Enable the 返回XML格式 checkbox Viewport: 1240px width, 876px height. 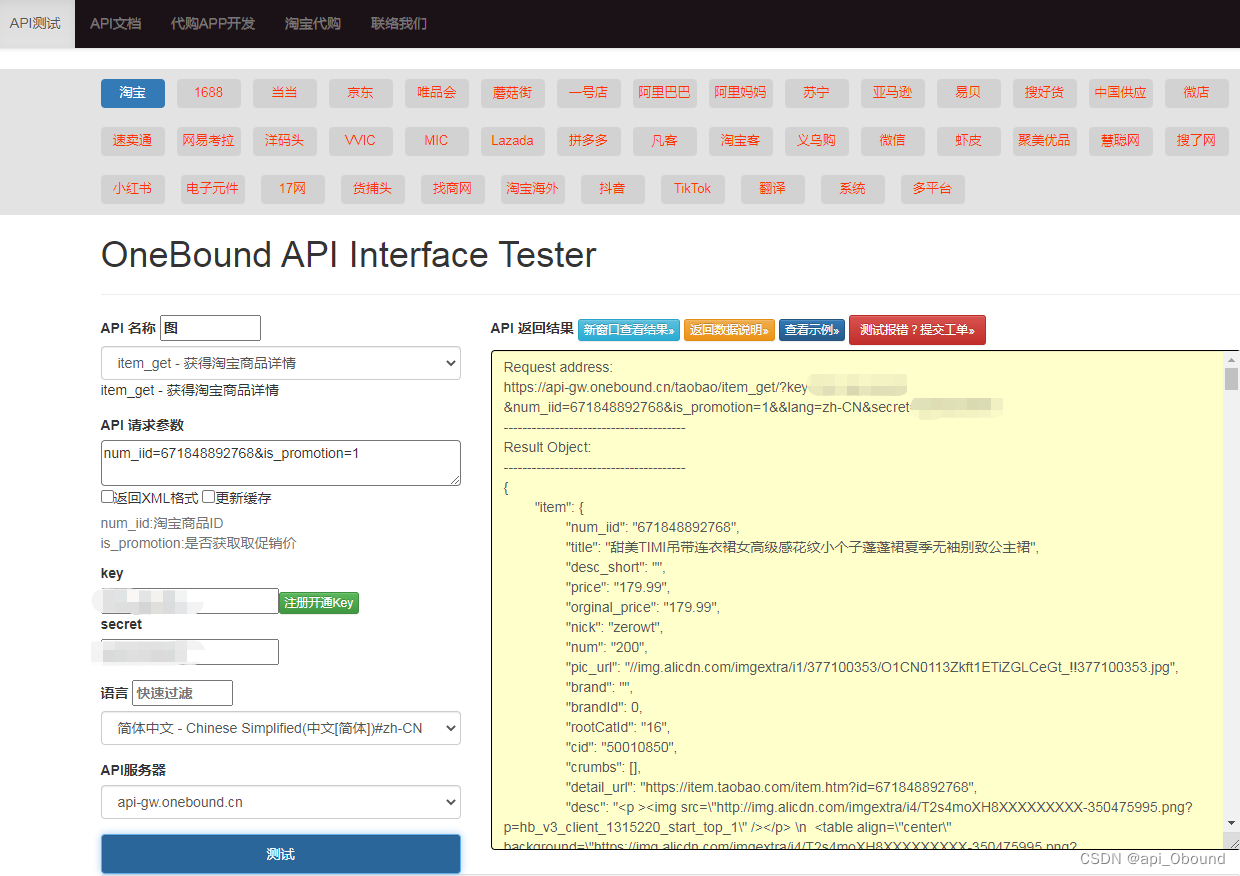tap(107, 497)
